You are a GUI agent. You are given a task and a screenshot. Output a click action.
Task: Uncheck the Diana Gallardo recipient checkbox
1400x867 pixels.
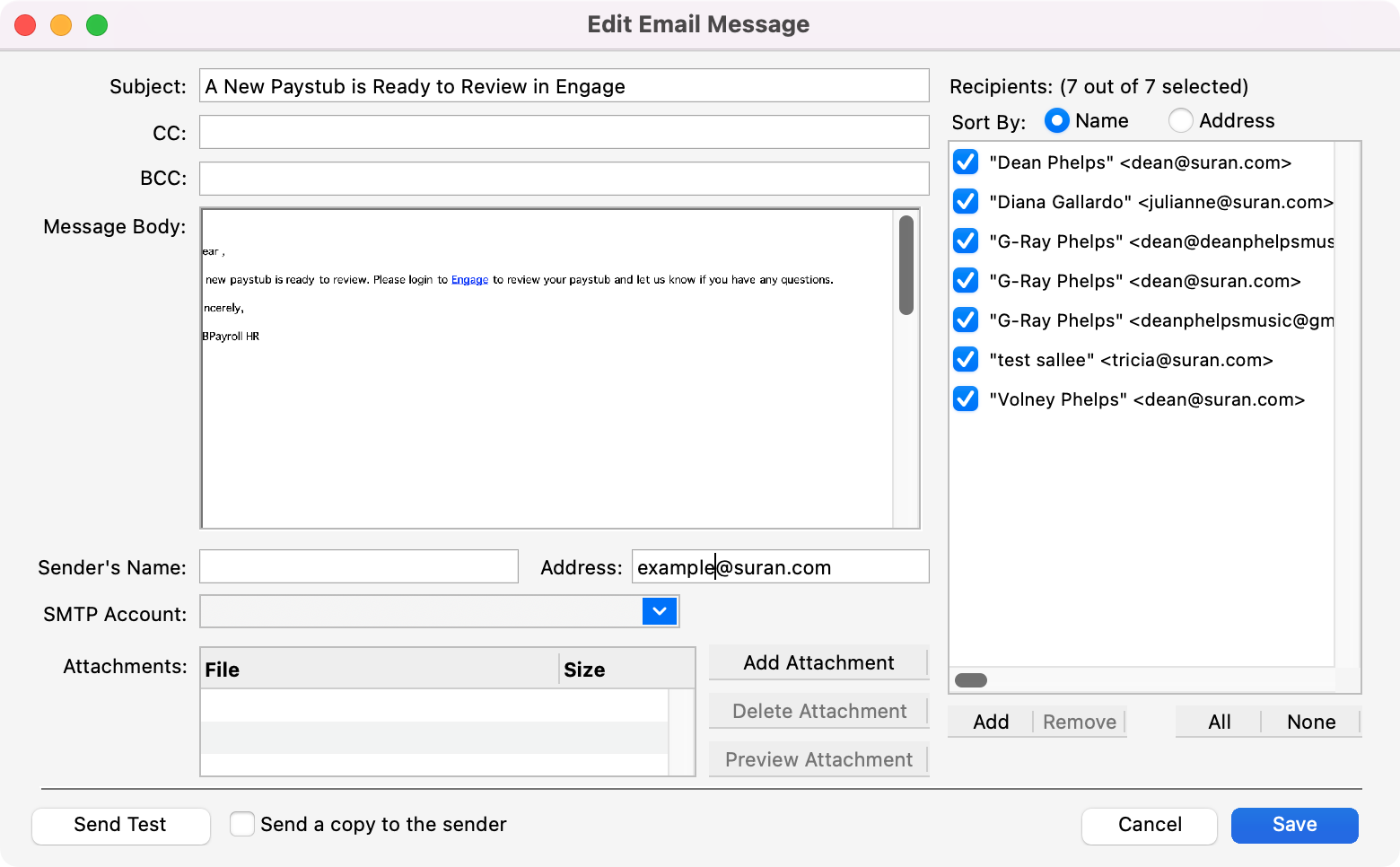click(966, 201)
